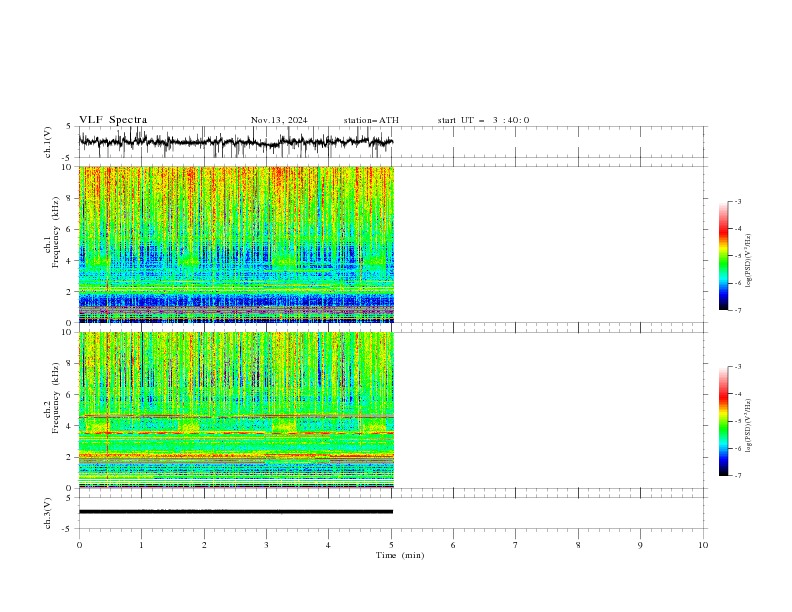The width and height of the screenshot is (792, 612).
Task: Click the "5" tick of ch.1(V) axis
Action: pos(70,126)
